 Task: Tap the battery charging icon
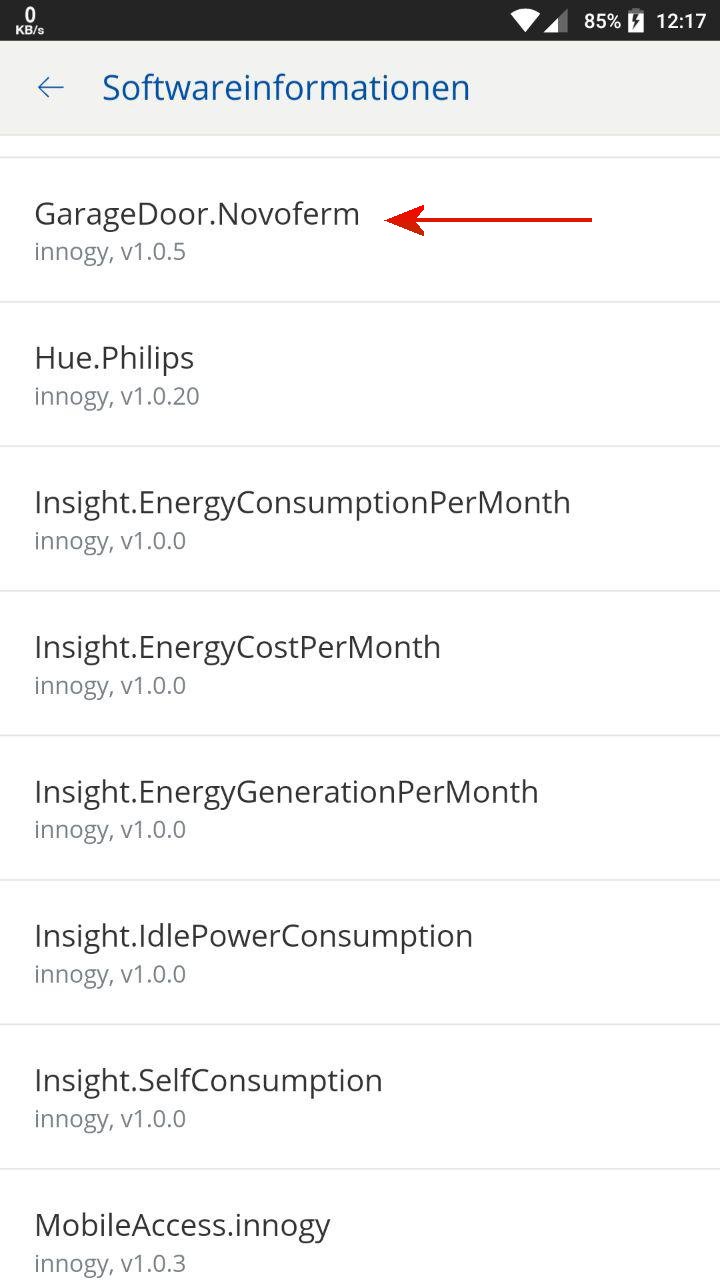click(636, 21)
